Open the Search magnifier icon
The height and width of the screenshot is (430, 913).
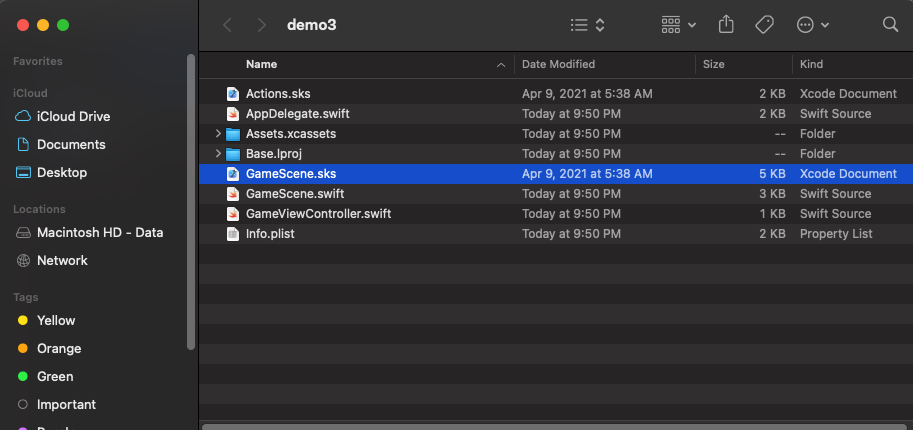(890, 25)
